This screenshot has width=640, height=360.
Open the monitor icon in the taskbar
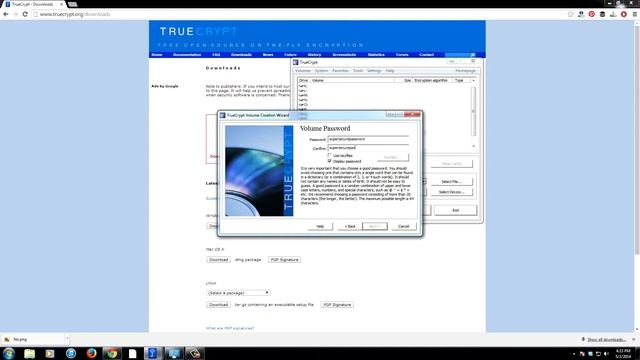[x=173, y=353]
